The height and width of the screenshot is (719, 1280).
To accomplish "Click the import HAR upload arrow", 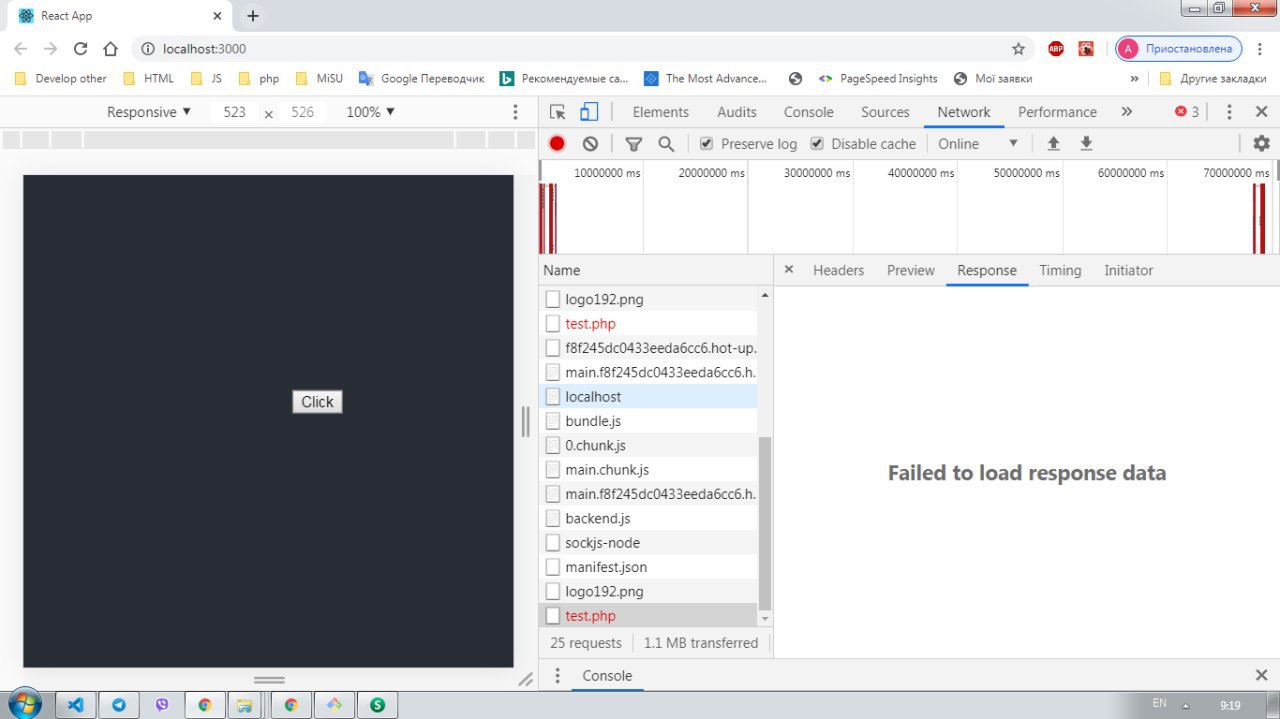I will point(1053,144).
